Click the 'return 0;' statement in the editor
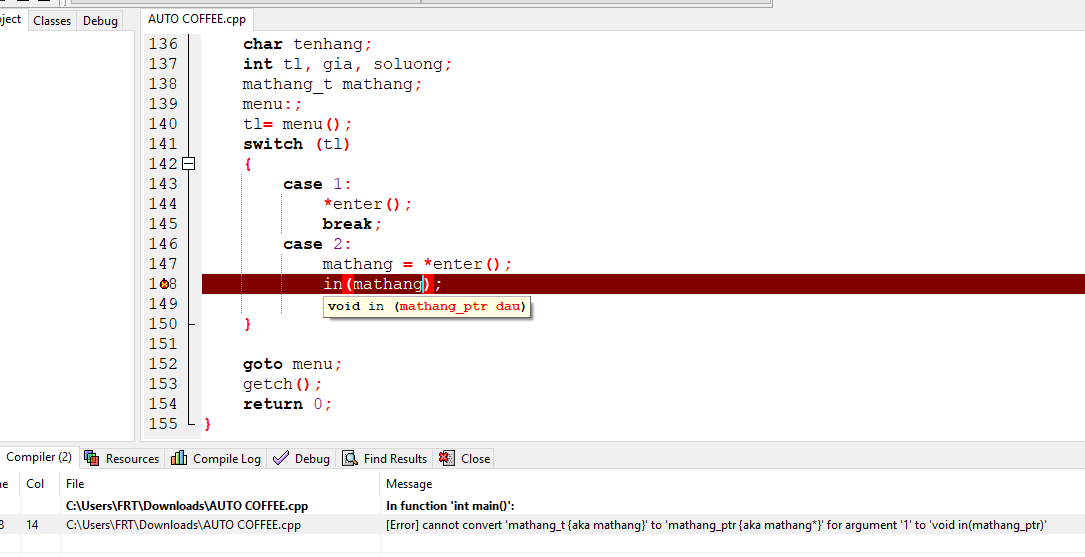Viewport: 1085px width, 557px height. click(x=287, y=404)
